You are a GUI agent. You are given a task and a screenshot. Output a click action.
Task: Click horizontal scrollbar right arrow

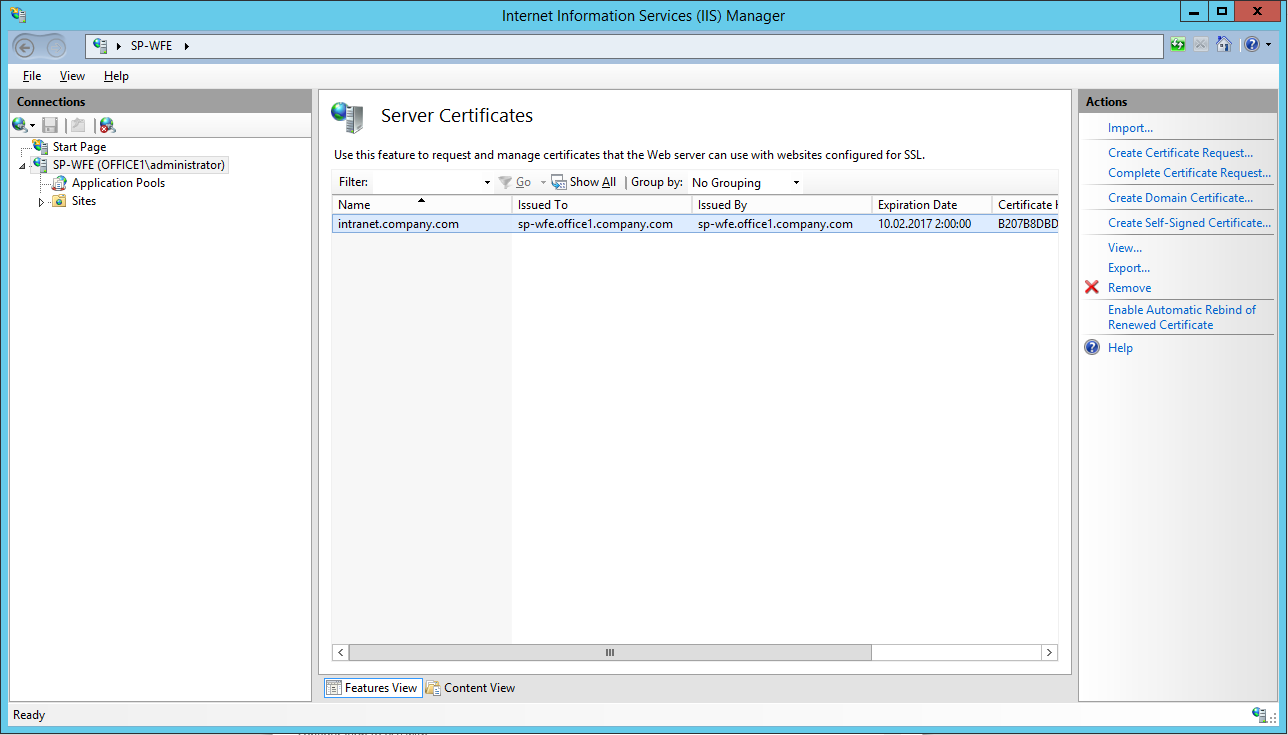1049,652
